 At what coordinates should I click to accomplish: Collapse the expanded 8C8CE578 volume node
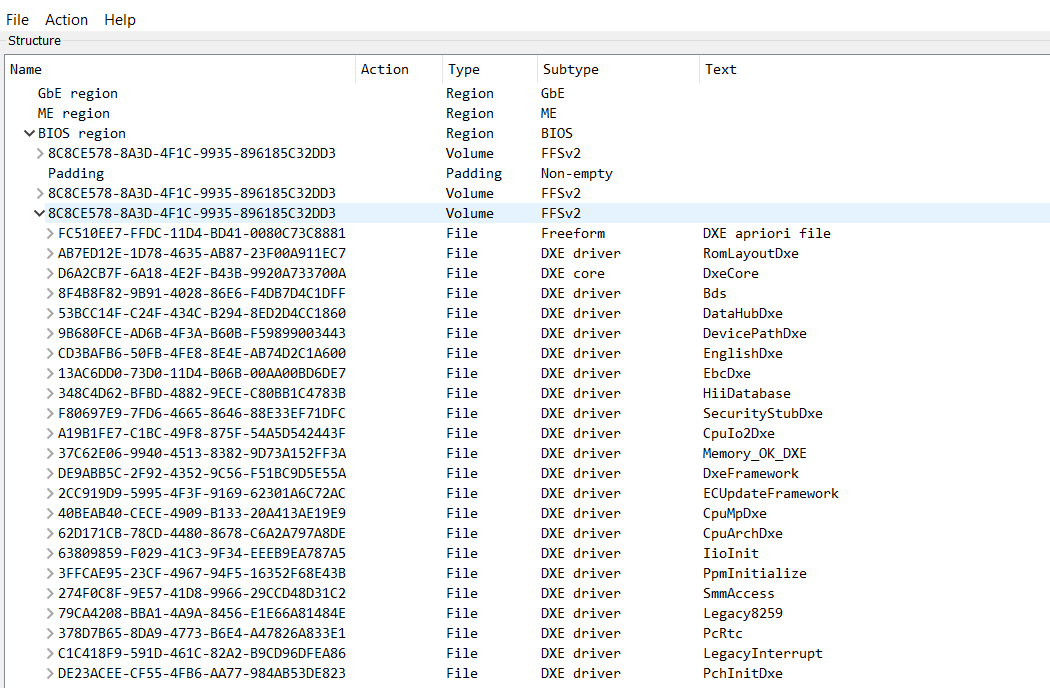[39, 213]
